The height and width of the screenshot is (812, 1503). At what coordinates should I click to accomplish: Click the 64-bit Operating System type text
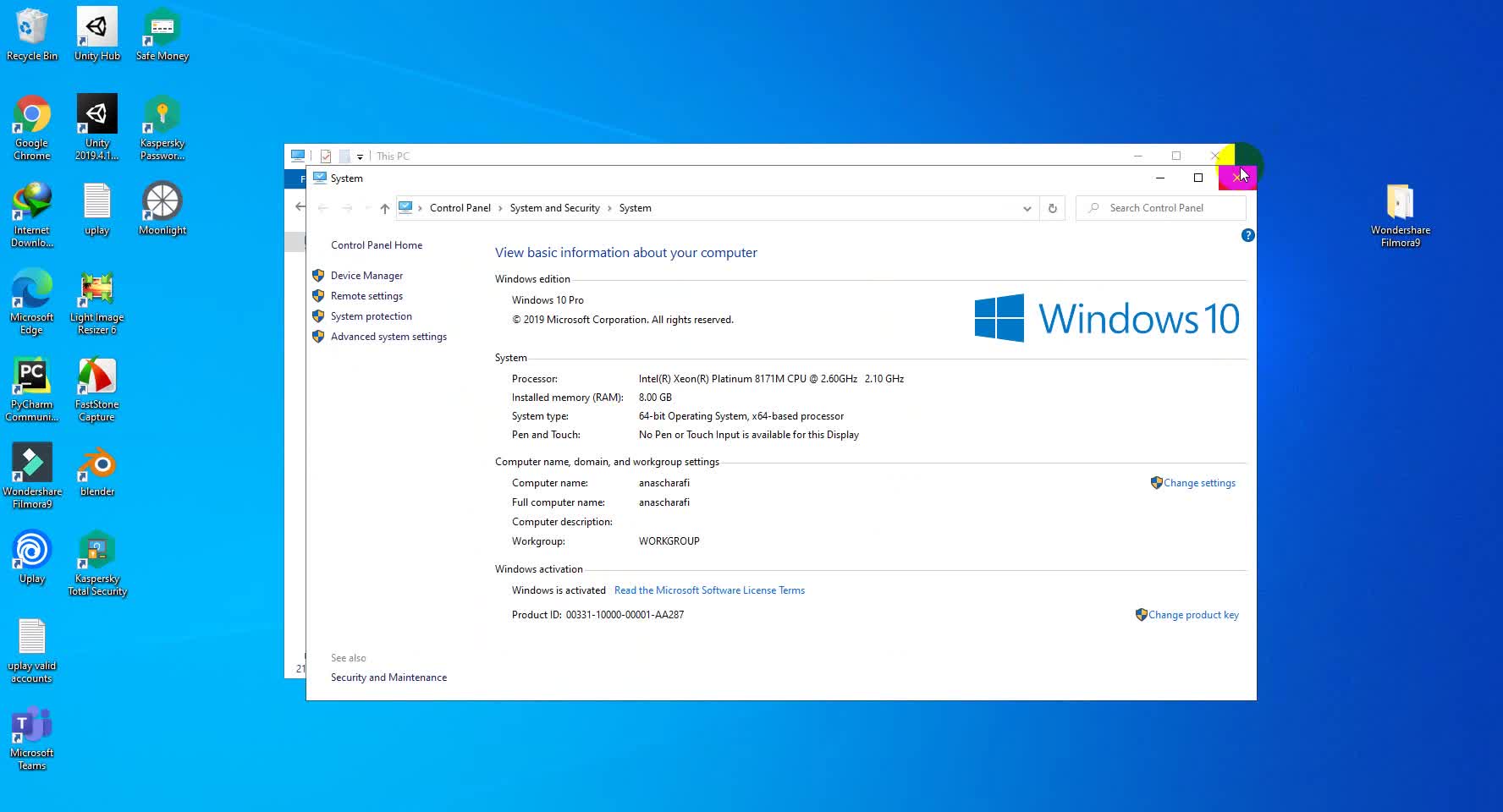click(740, 416)
